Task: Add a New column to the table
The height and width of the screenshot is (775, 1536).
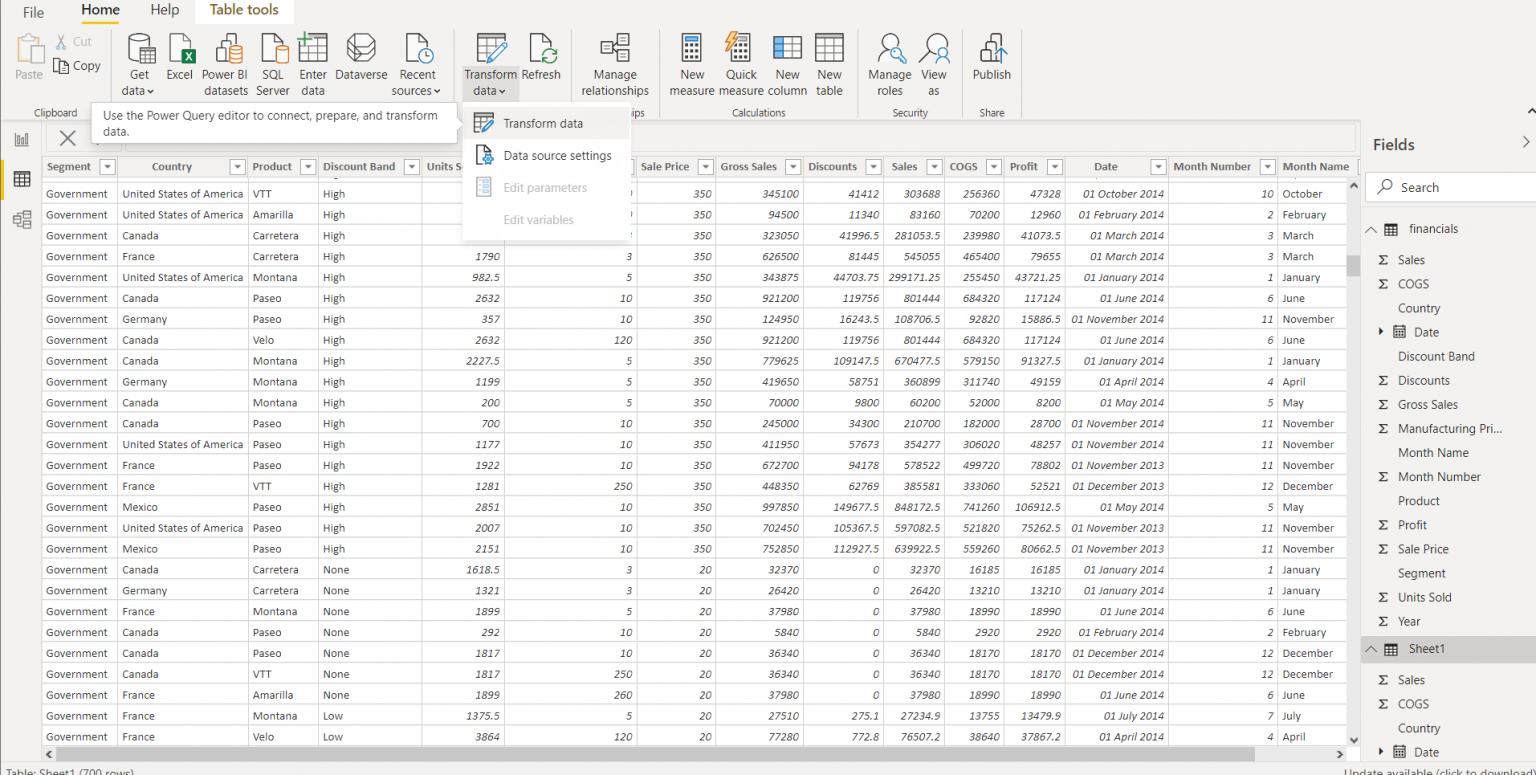Action: [x=787, y=60]
